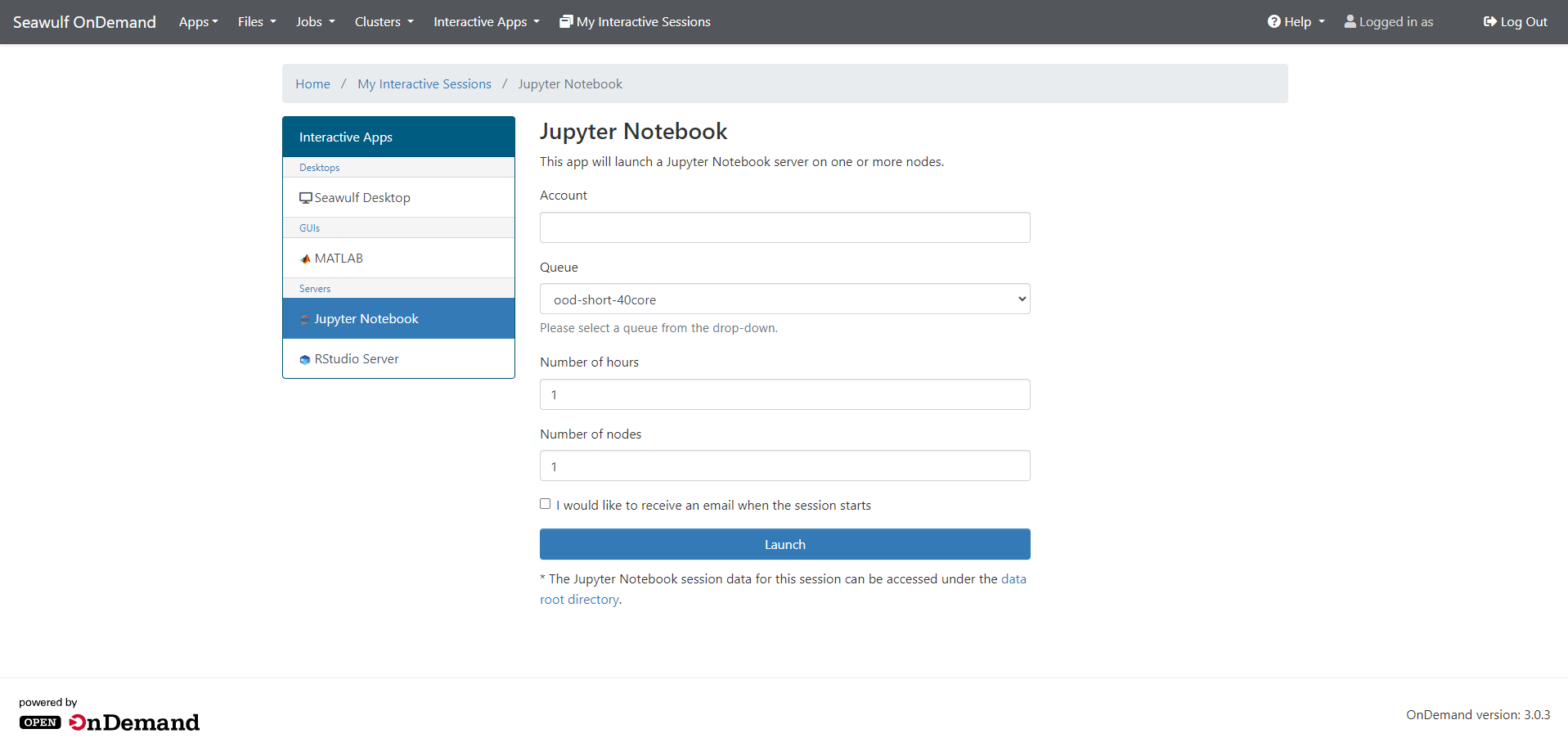
Task: Click the Jupyter Notebook page heading
Action: pos(634,131)
